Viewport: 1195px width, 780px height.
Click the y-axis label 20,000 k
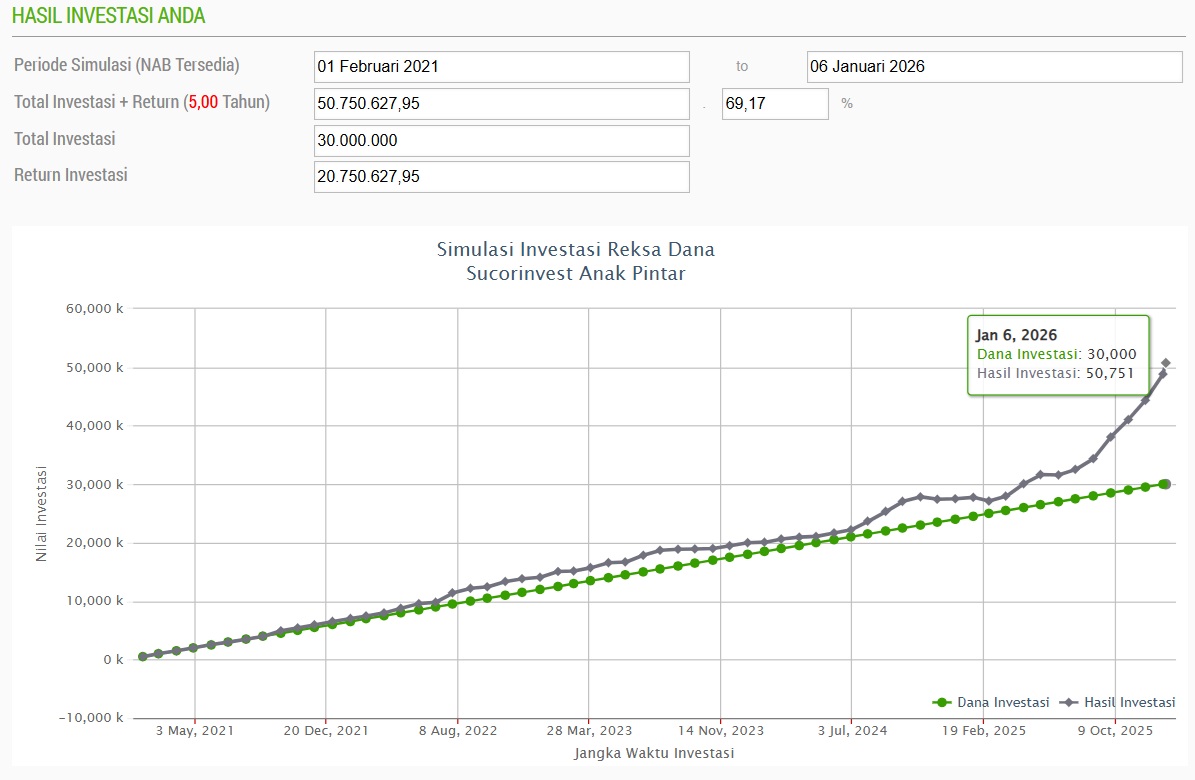click(x=95, y=543)
